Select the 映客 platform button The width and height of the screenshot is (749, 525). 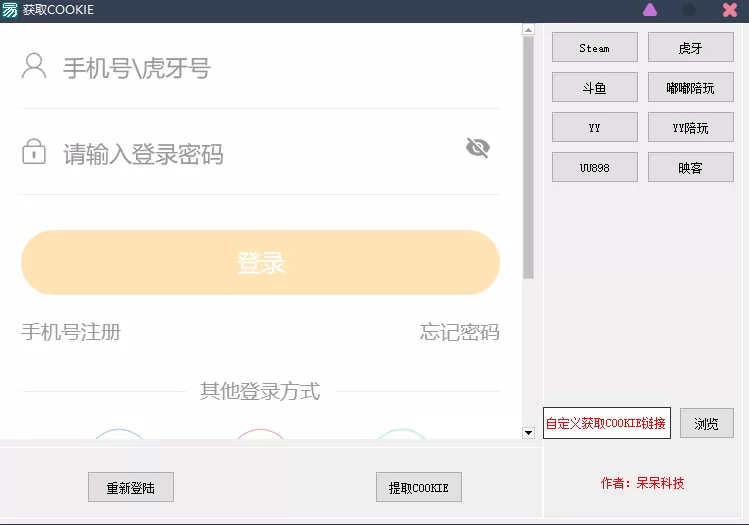(691, 167)
